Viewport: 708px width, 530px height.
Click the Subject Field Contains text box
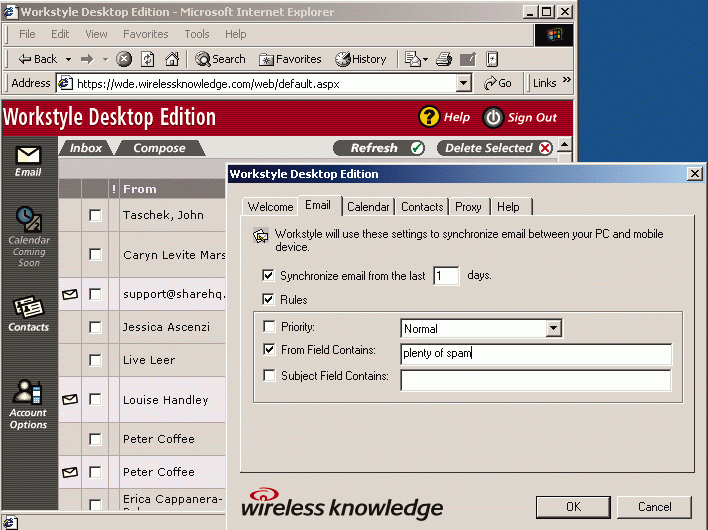(536, 380)
